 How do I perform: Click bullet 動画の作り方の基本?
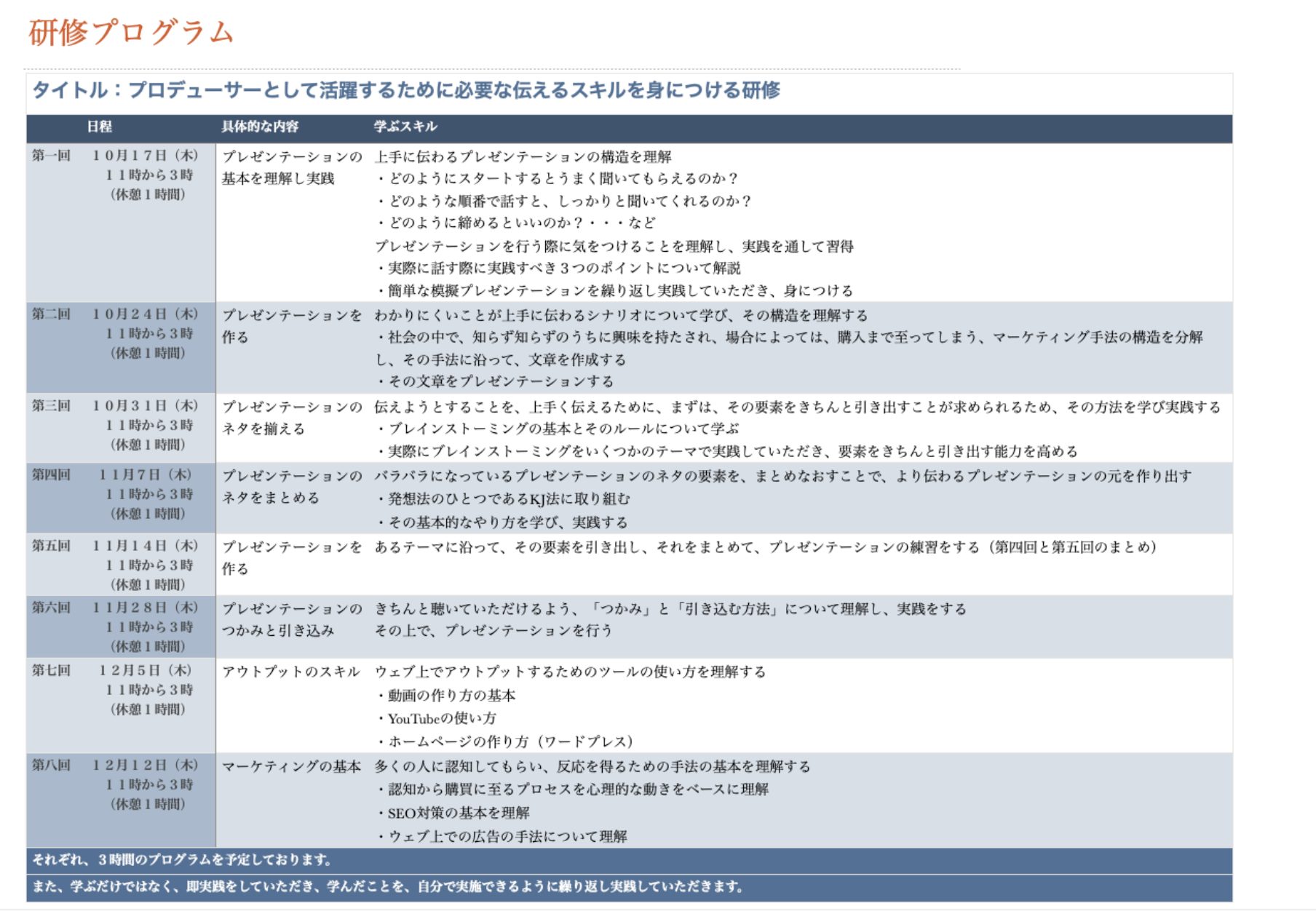[446, 696]
